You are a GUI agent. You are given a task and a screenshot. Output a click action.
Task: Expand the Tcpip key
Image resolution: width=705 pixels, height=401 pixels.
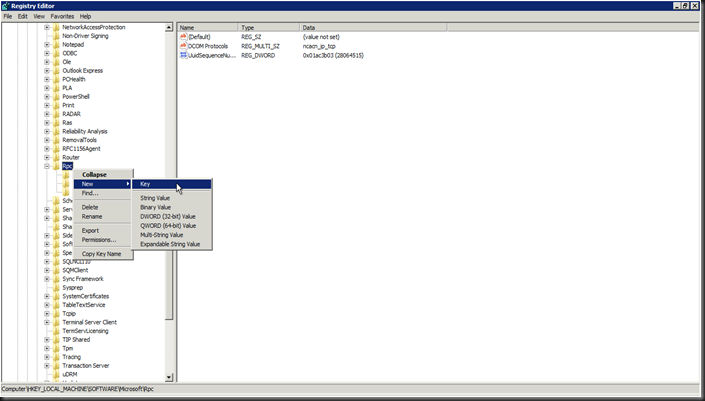click(x=47, y=313)
